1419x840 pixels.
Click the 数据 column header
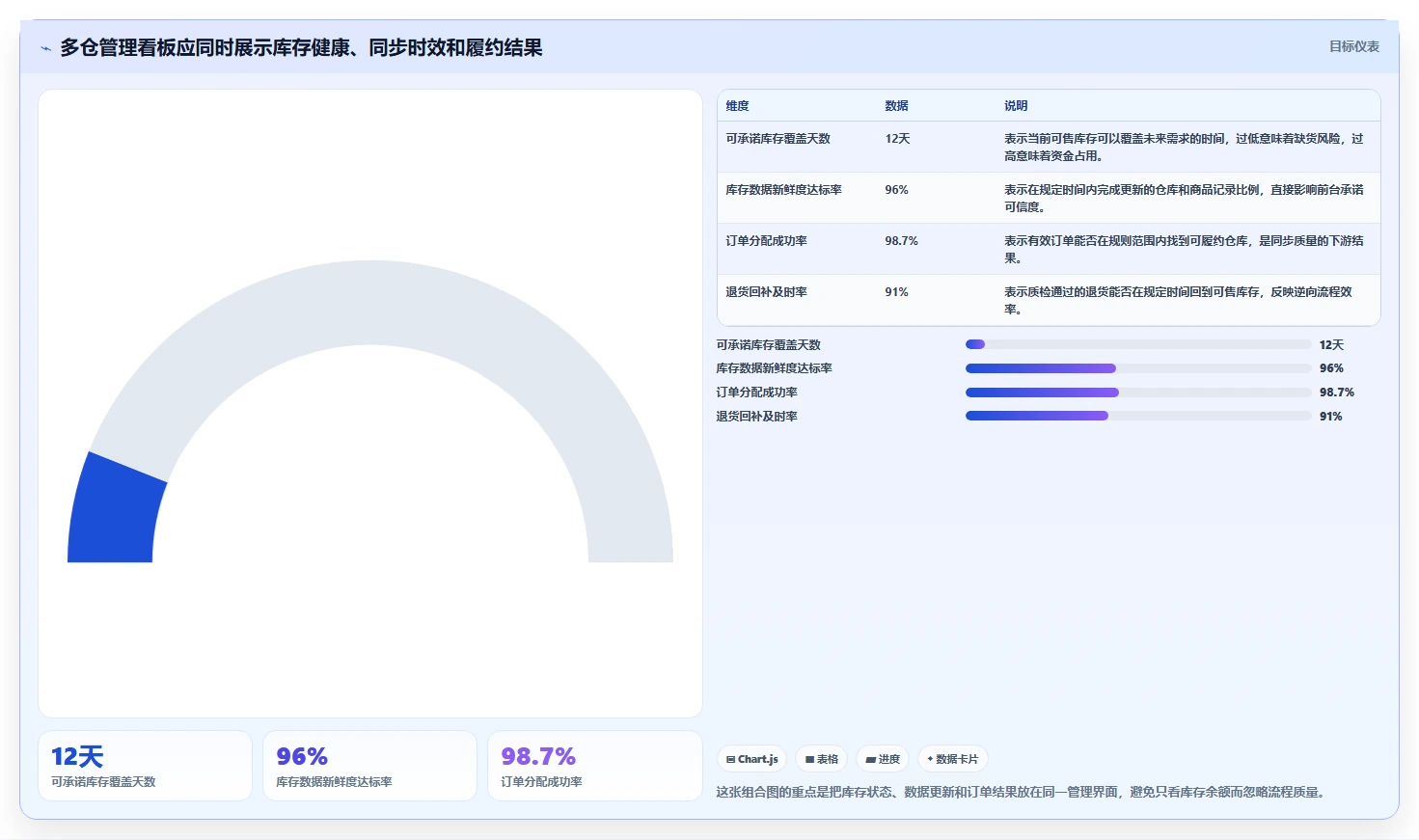coord(896,106)
